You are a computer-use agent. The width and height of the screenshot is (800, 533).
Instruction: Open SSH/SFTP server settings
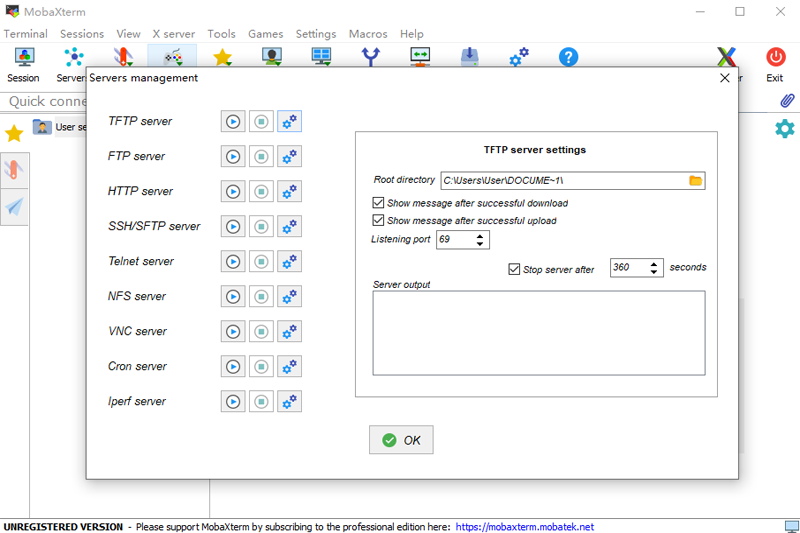[289, 226]
